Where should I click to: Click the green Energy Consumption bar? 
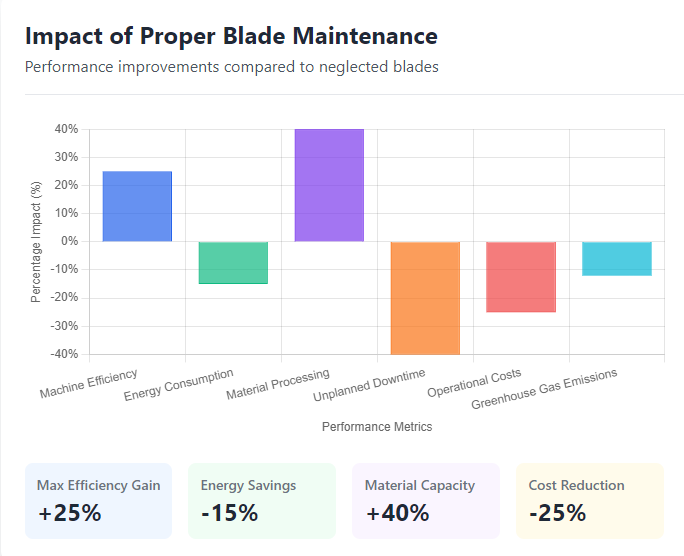(233, 263)
